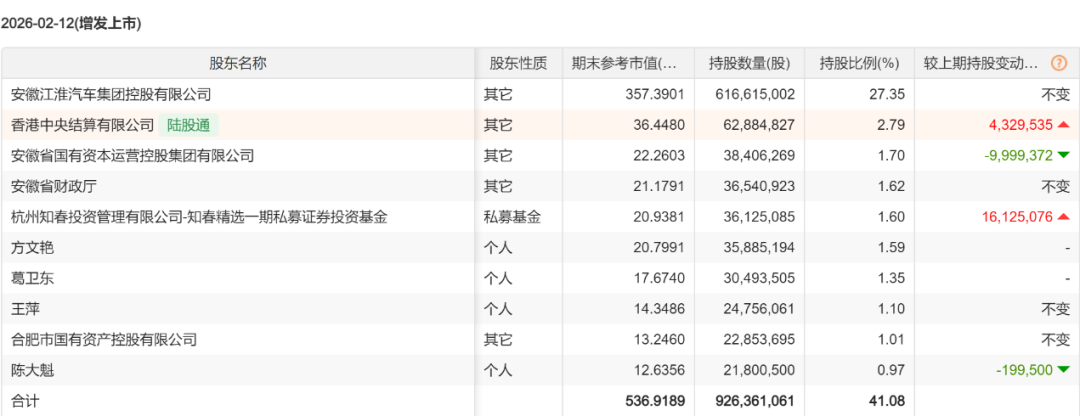
Task: Click share count 616,615,002
Action: click(x=755, y=94)
